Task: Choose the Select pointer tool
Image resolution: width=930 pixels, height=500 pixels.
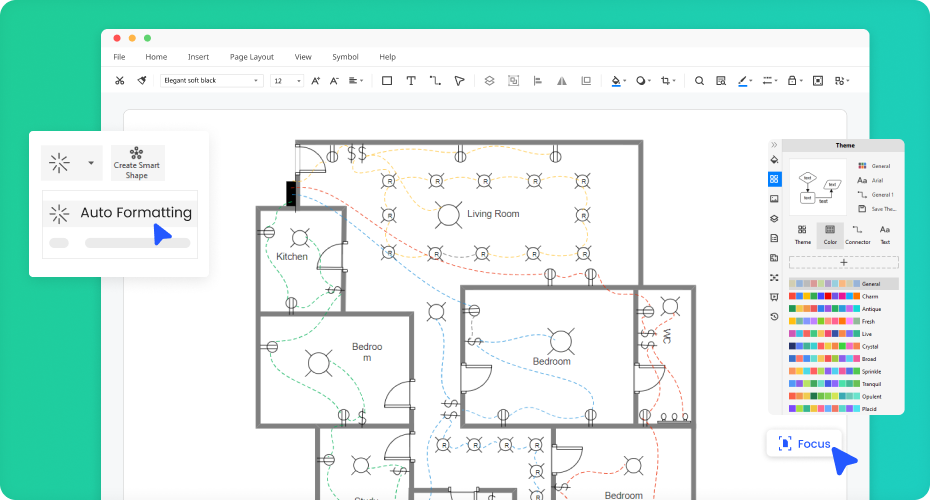Action: coord(459,81)
